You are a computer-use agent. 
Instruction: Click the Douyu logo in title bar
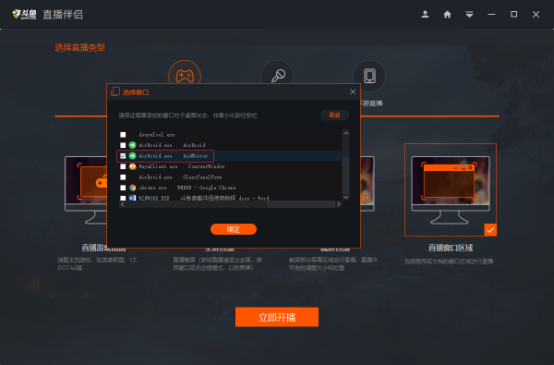pyautogui.click(x=24, y=14)
